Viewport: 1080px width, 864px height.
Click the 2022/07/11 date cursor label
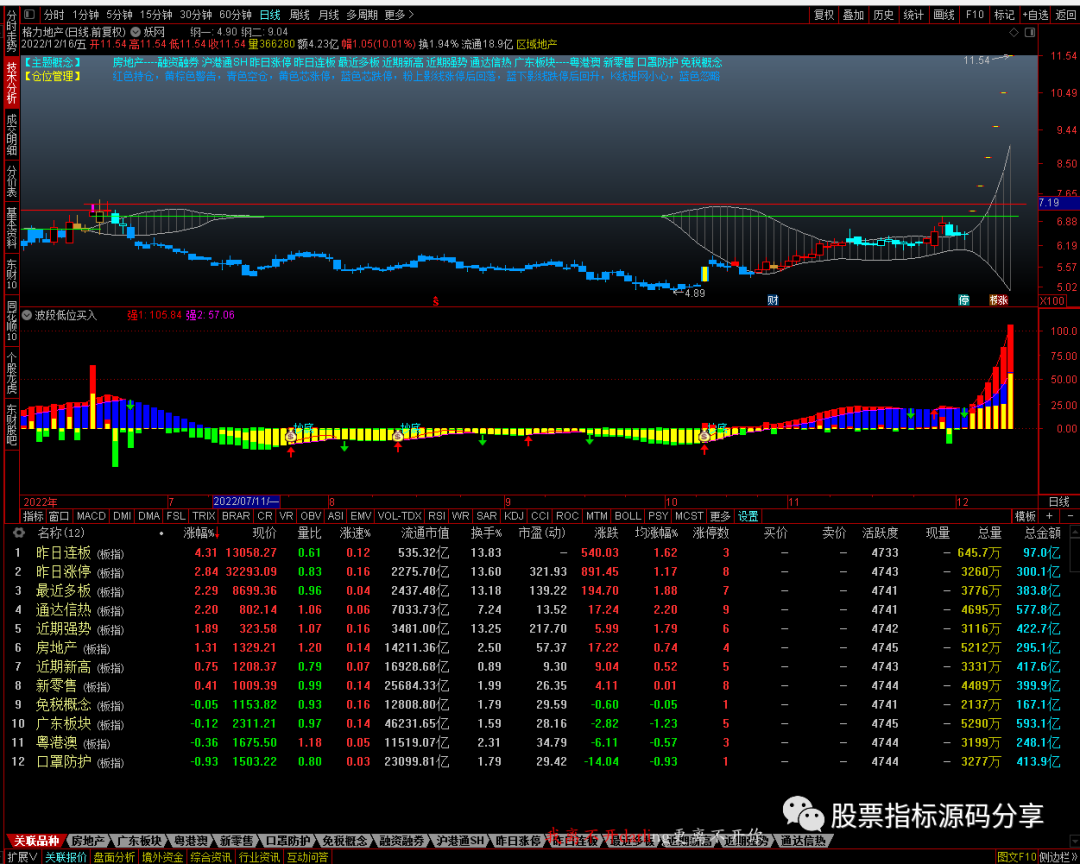tap(246, 502)
